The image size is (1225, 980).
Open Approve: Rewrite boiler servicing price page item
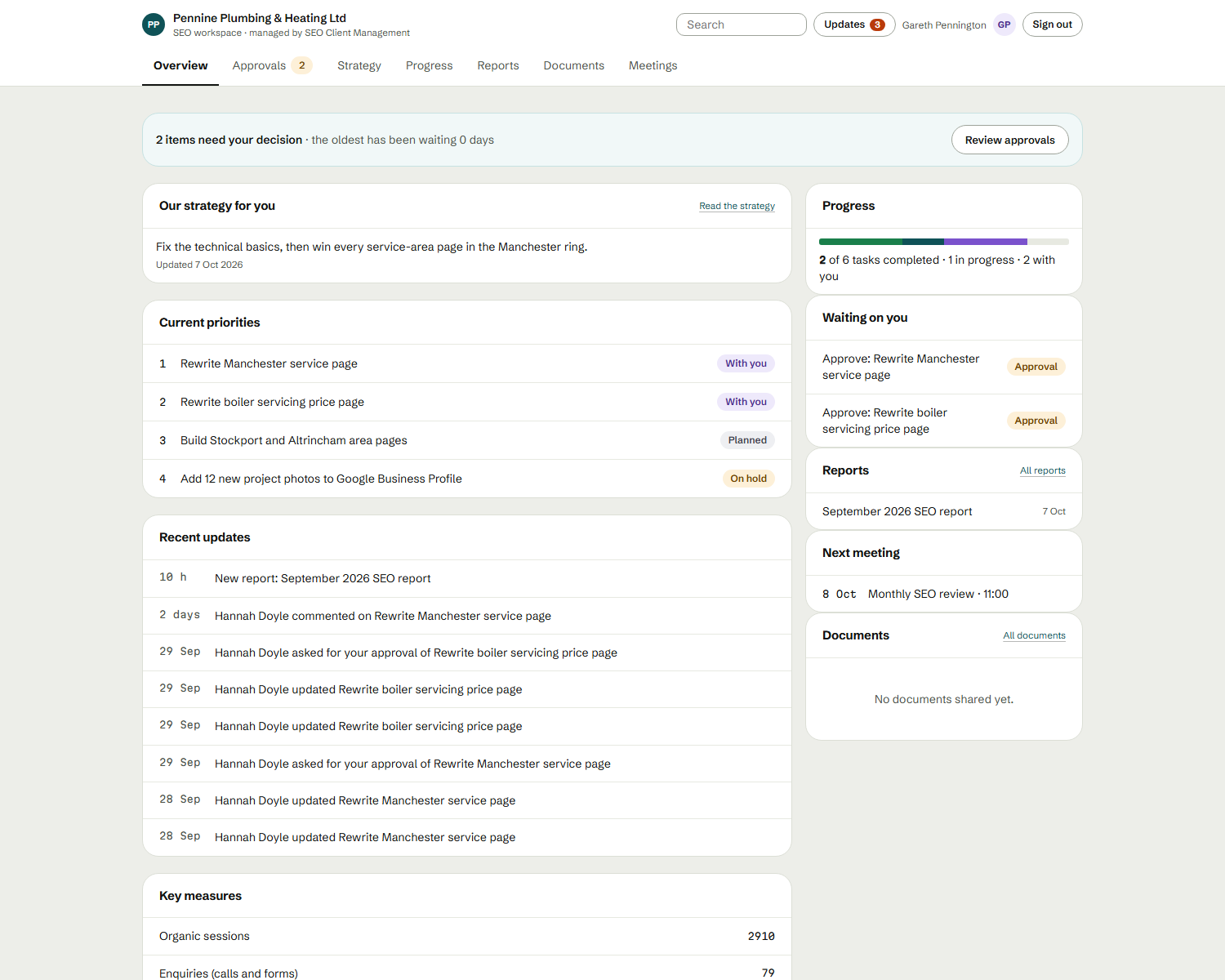[944, 421]
